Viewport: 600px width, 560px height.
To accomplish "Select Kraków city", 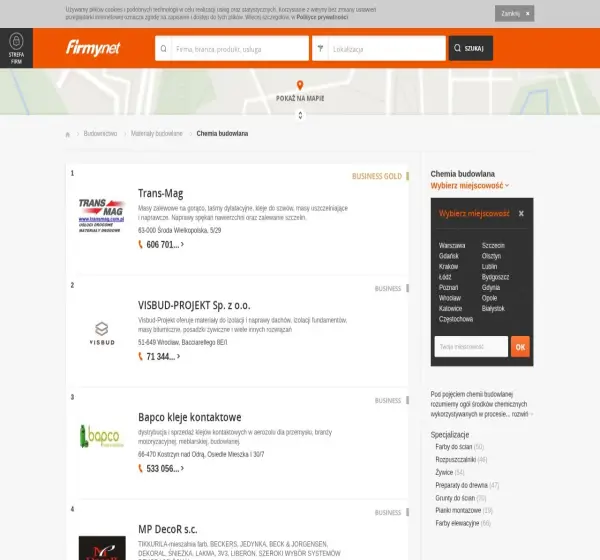I will coord(448,266).
